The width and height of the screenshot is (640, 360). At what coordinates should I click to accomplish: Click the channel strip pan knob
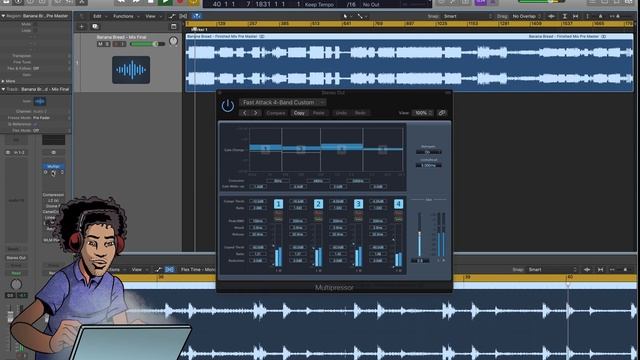click(16, 284)
